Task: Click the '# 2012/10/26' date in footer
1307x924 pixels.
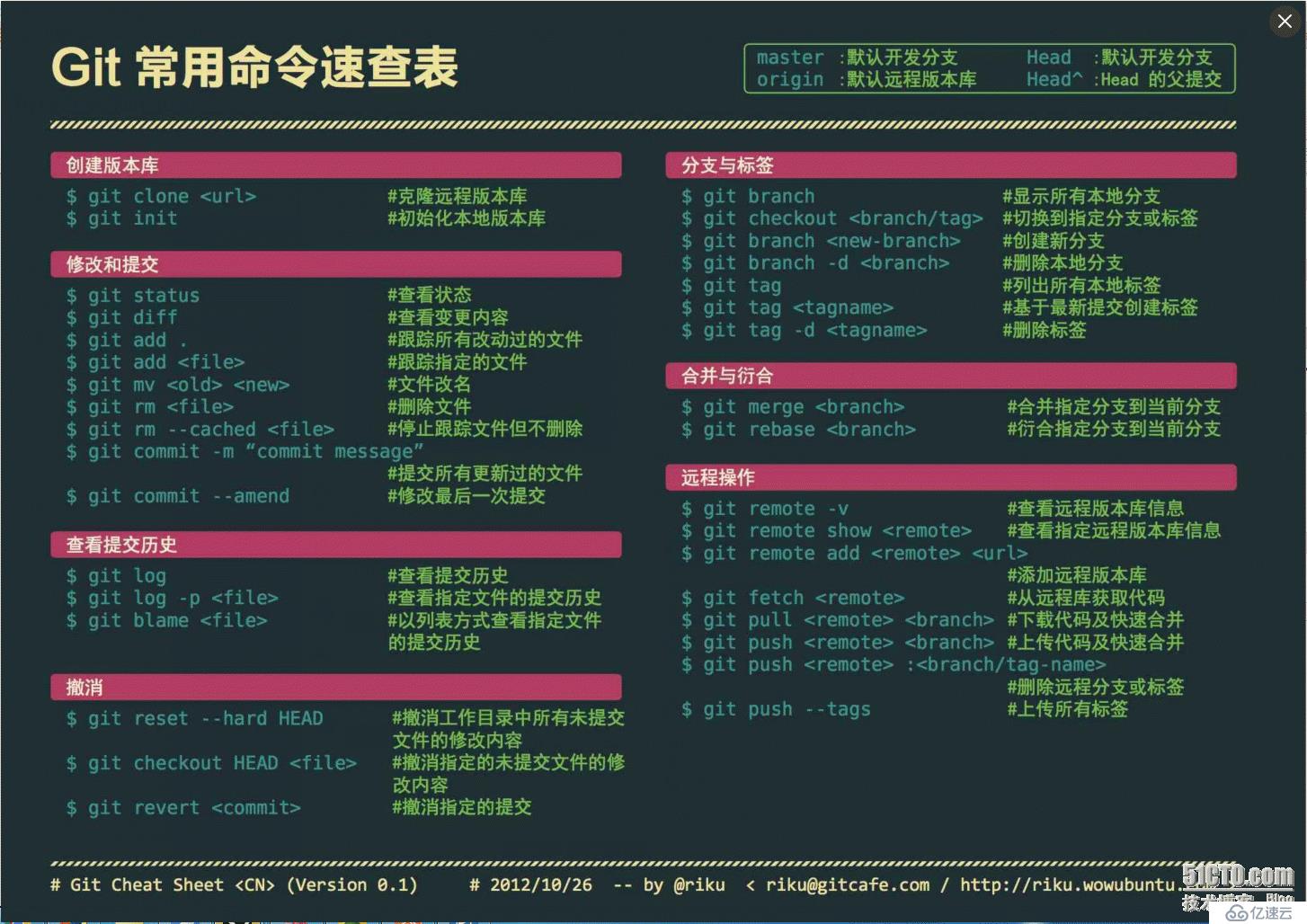Action: click(531, 885)
